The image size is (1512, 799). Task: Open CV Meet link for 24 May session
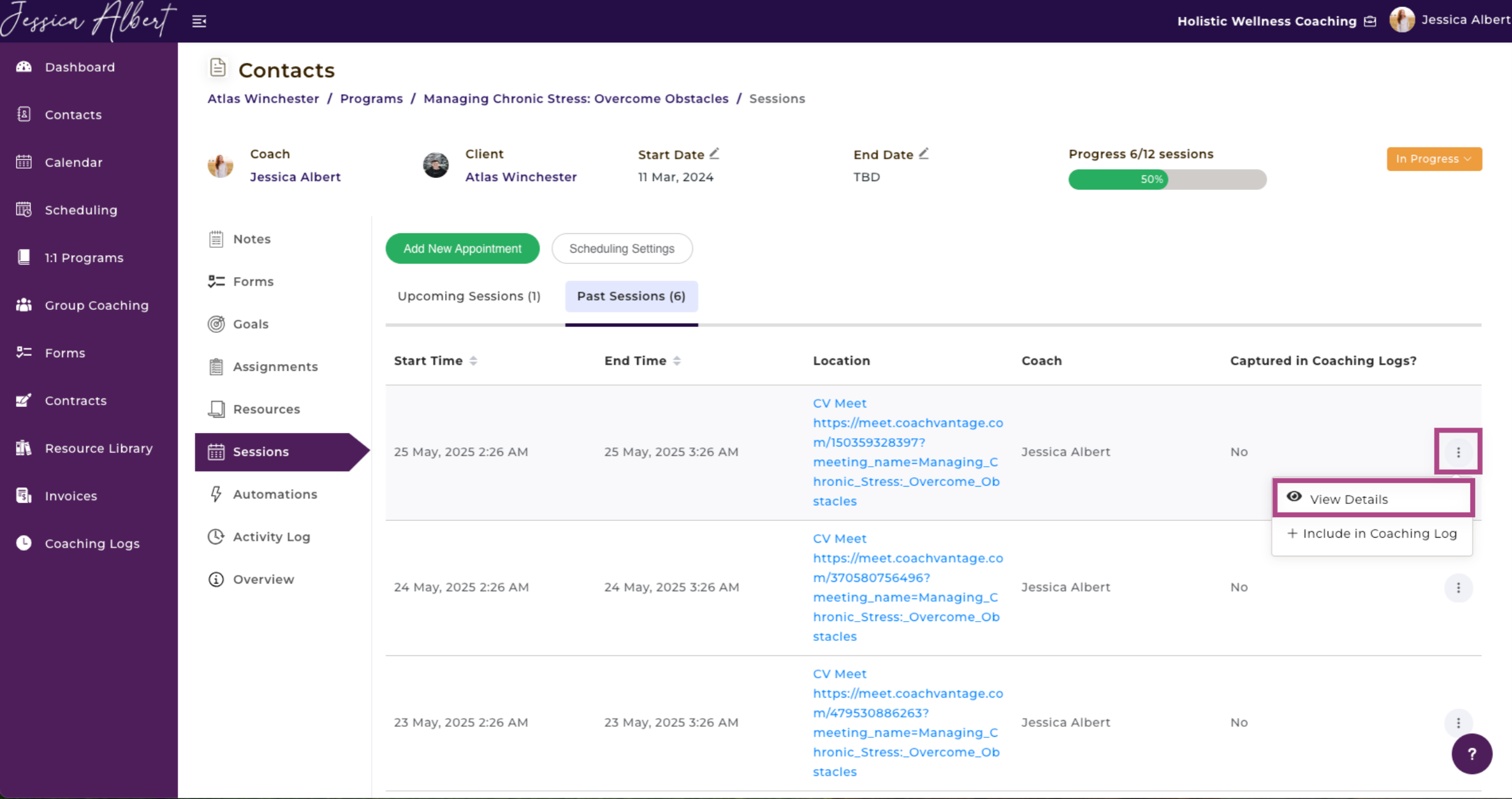pyautogui.click(x=908, y=587)
